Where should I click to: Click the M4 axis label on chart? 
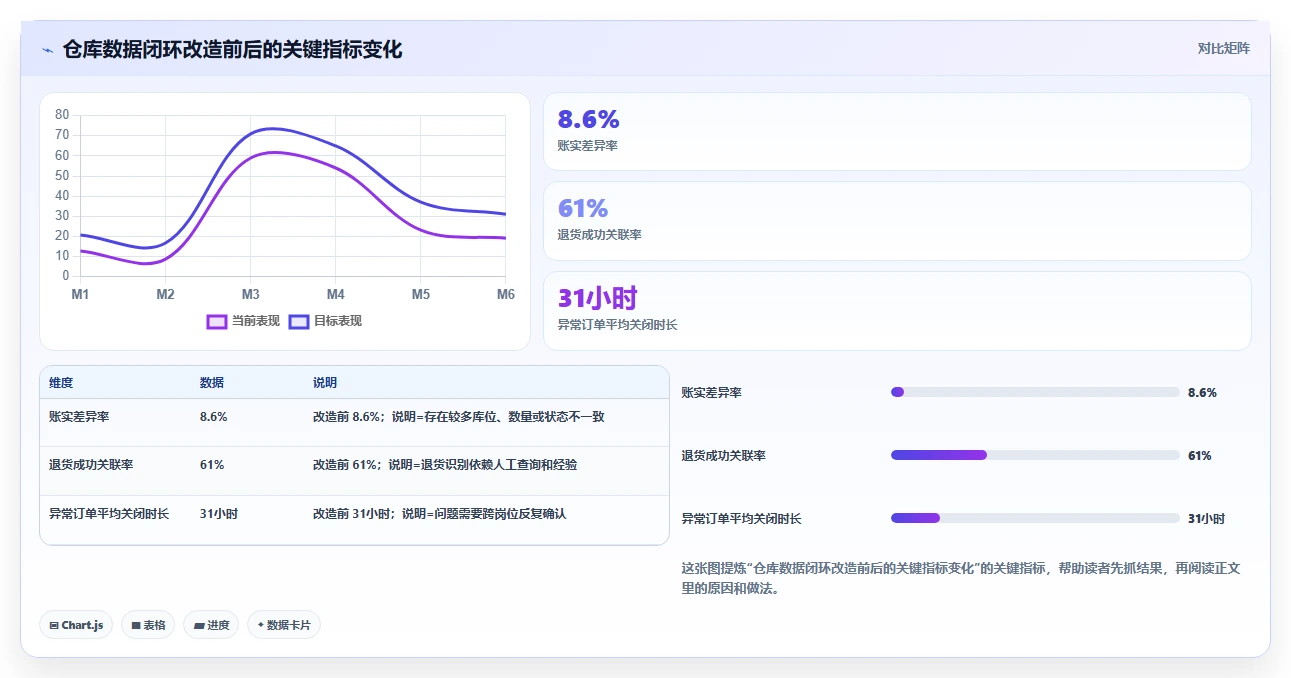tap(335, 294)
